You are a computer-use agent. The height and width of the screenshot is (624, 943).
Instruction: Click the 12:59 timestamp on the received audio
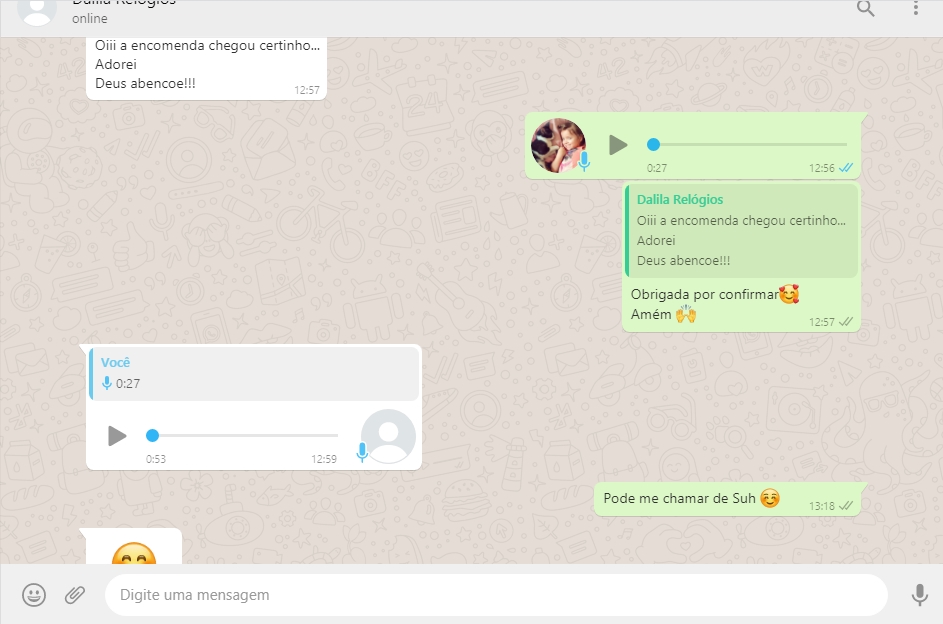click(x=324, y=459)
